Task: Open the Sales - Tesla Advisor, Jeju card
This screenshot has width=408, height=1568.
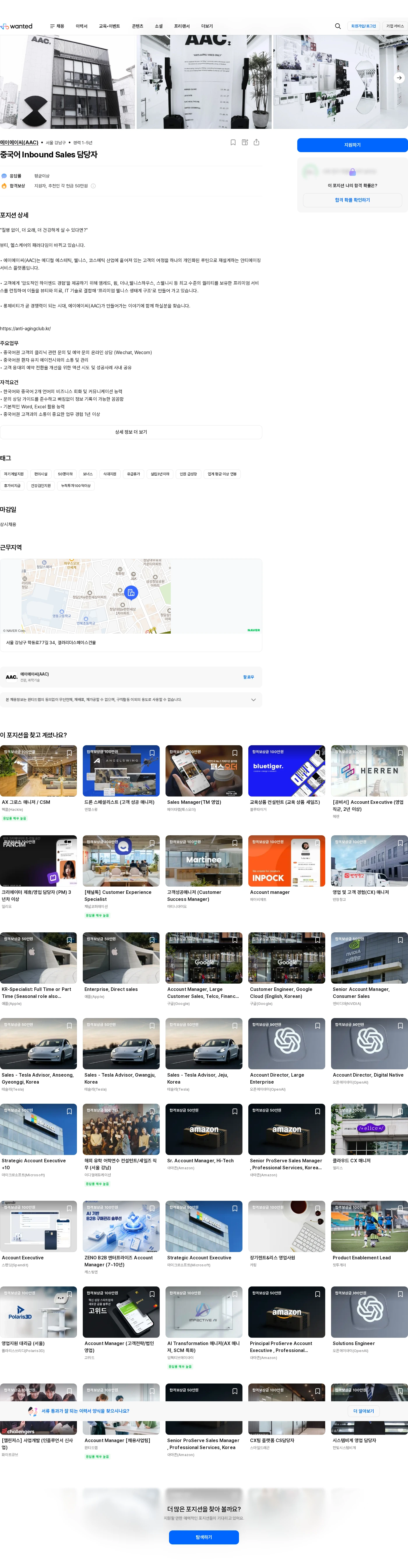Action: 204,1055
